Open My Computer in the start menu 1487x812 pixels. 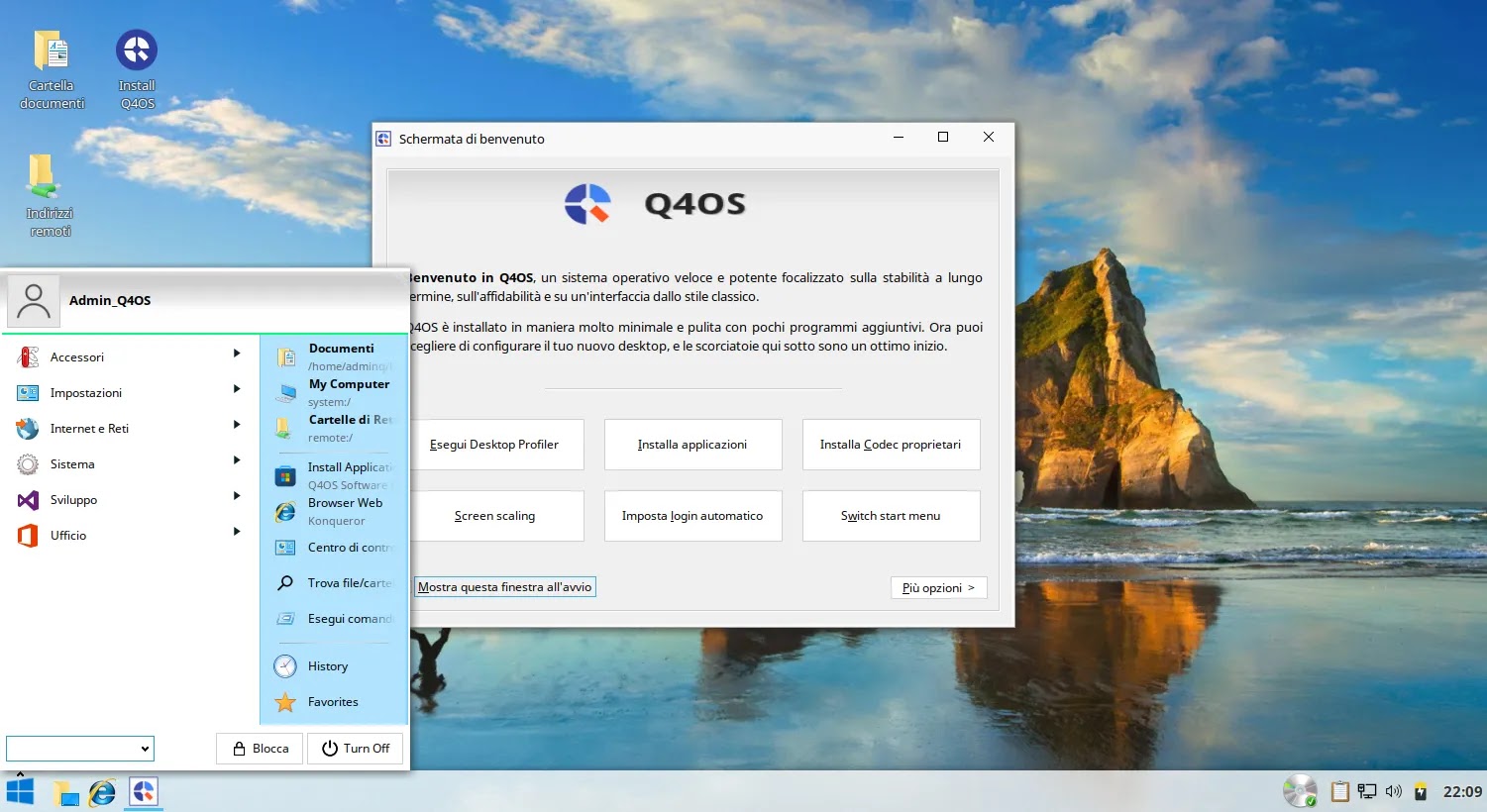point(334,393)
